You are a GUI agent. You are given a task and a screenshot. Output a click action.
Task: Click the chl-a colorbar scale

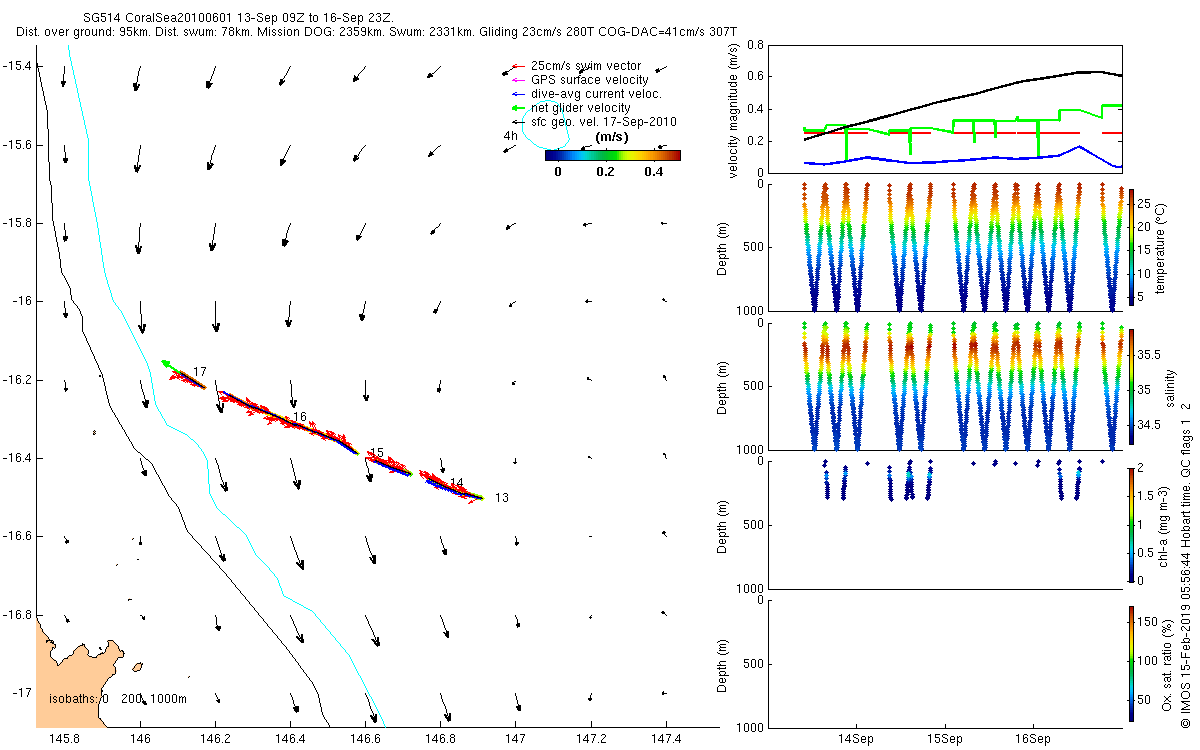(x=1131, y=524)
